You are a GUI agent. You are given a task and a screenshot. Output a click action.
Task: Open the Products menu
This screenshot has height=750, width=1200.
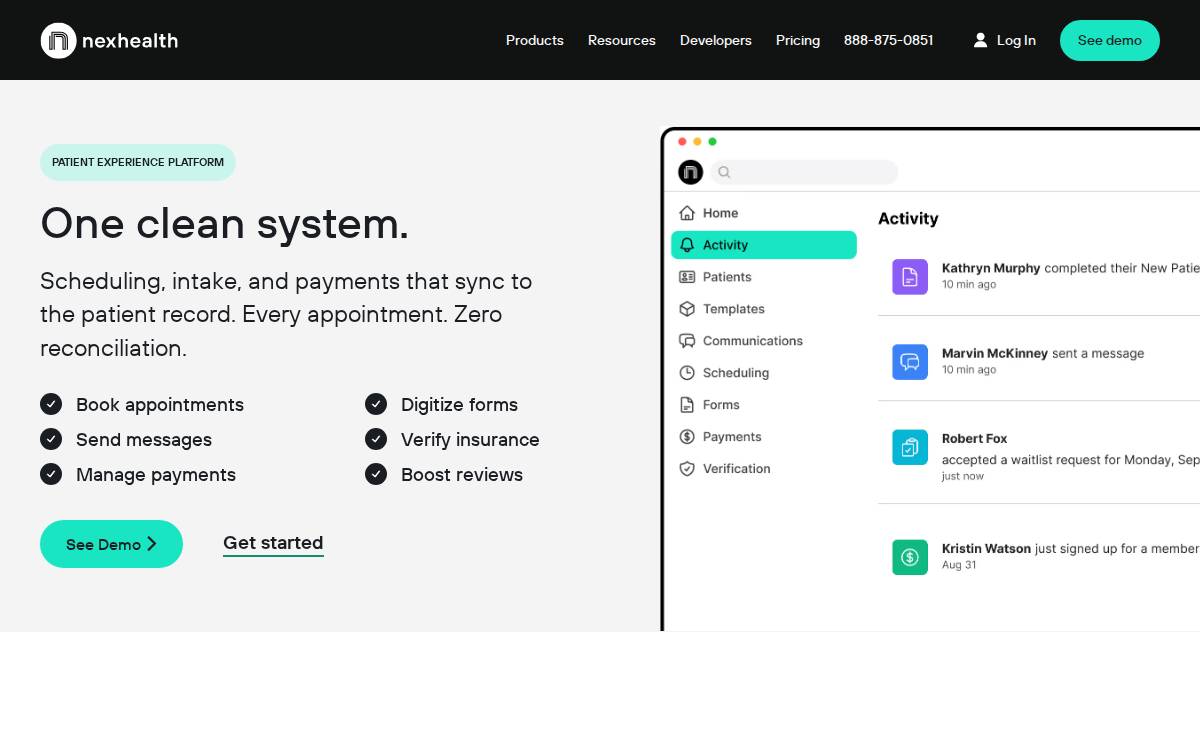(535, 40)
